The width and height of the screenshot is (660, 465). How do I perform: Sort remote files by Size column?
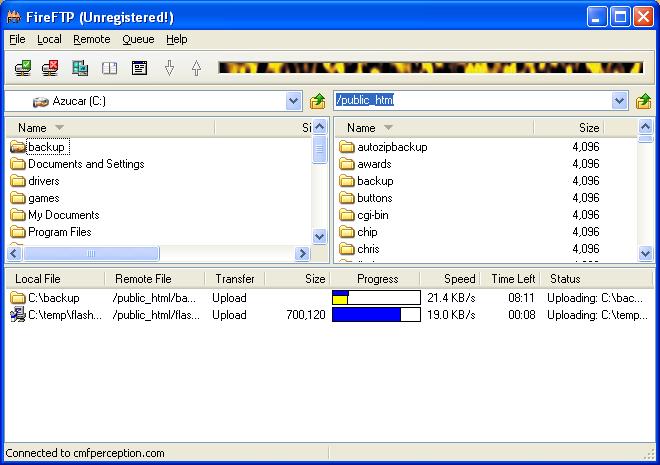click(x=588, y=128)
